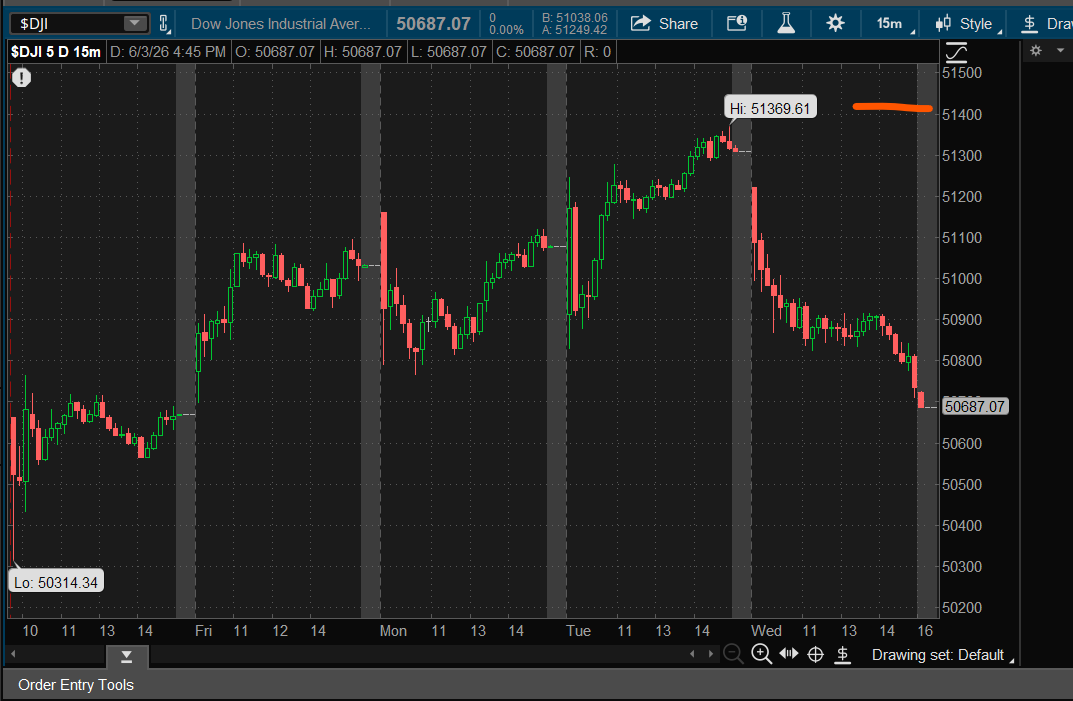Click the zoom in magnifier icon
1073x701 pixels.
(x=761, y=654)
